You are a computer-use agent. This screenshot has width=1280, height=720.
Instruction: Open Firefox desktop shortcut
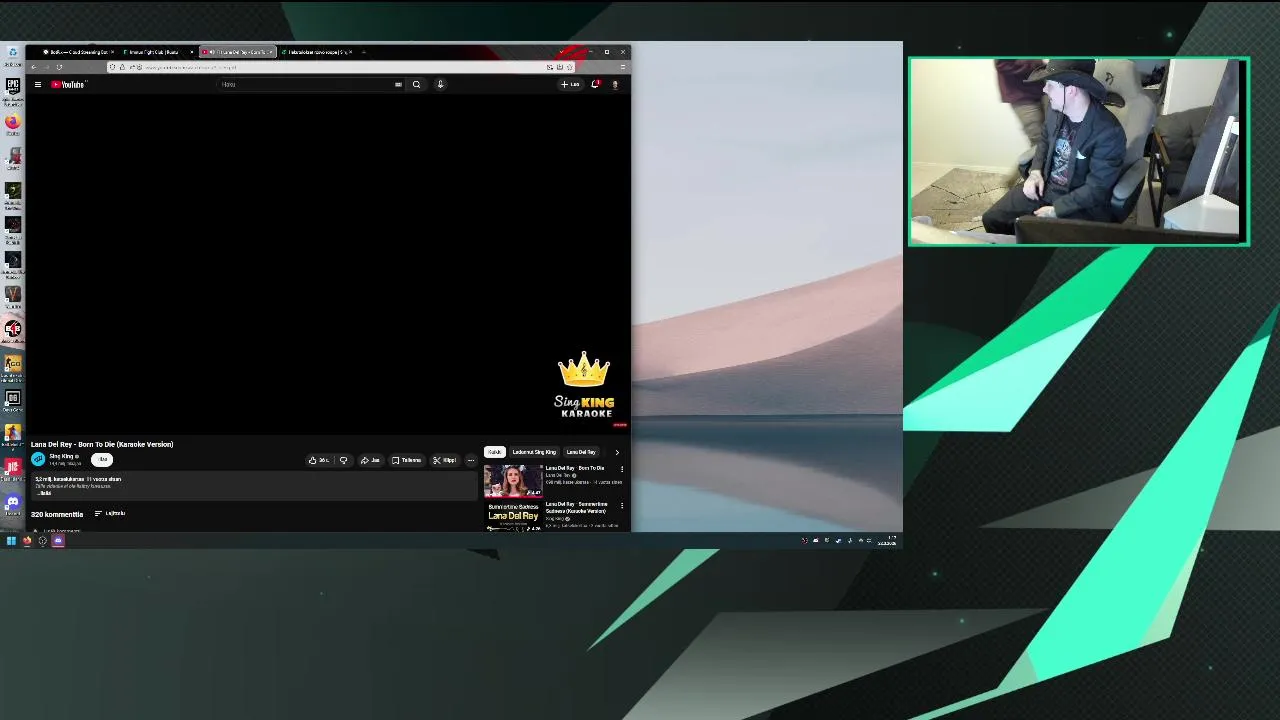click(x=12, y=124)
